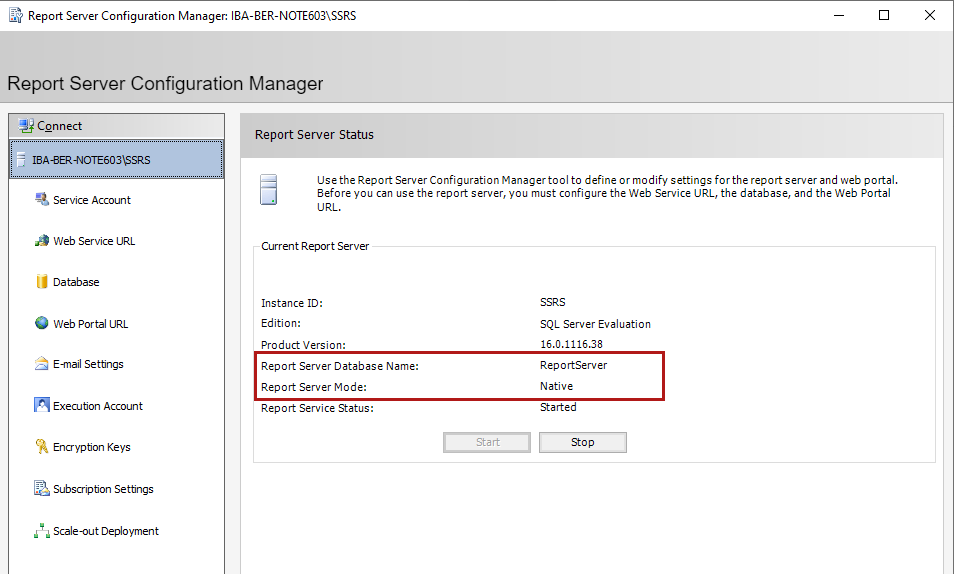Image resolution: width=954 pixels, height=574 pixels.
Task: Select the IBA-BER-NOTE603\SSRS server node
Action: [x=117, y=159]
